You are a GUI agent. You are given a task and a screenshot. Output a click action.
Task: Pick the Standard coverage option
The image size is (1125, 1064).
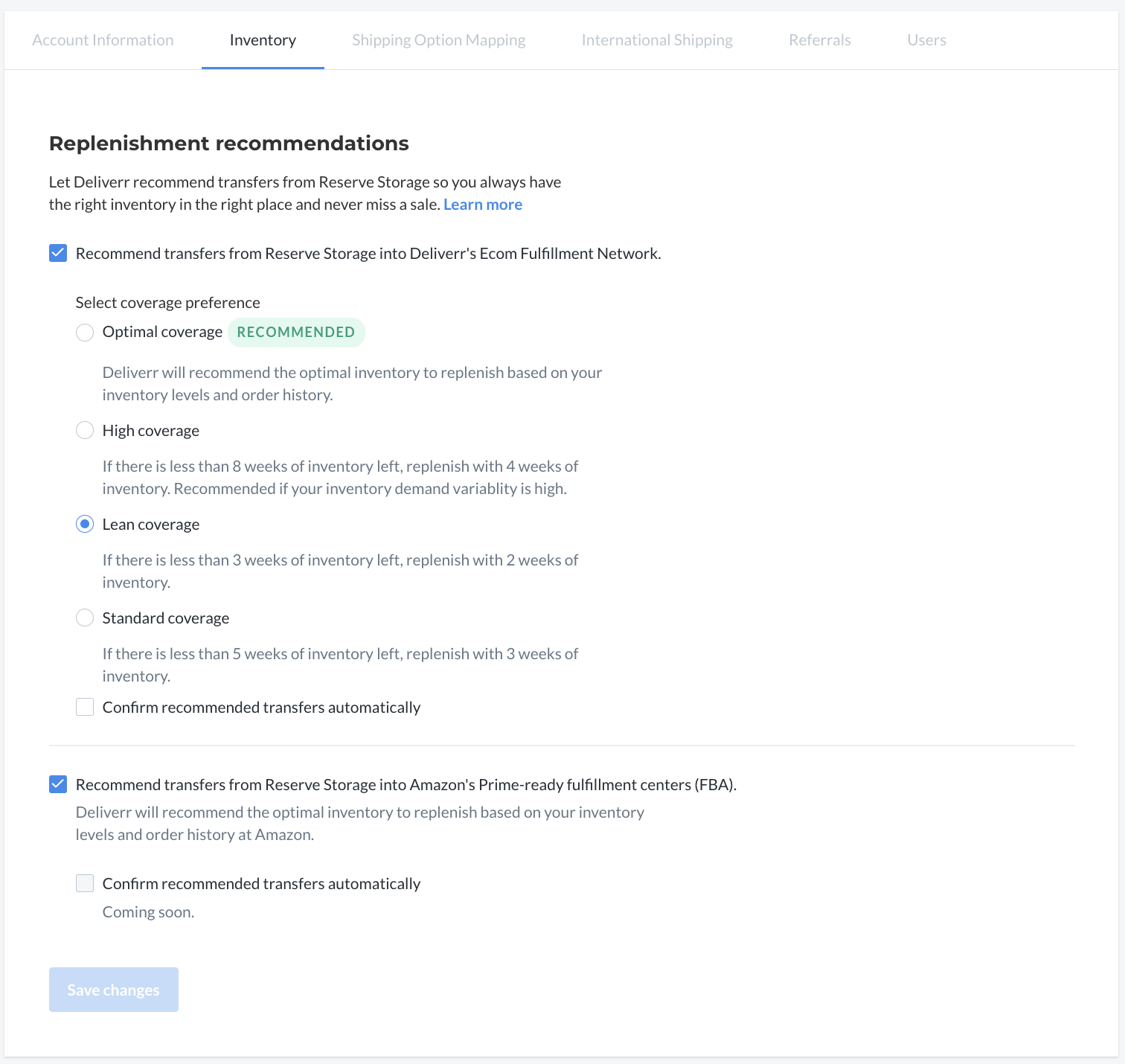point(85,618)
